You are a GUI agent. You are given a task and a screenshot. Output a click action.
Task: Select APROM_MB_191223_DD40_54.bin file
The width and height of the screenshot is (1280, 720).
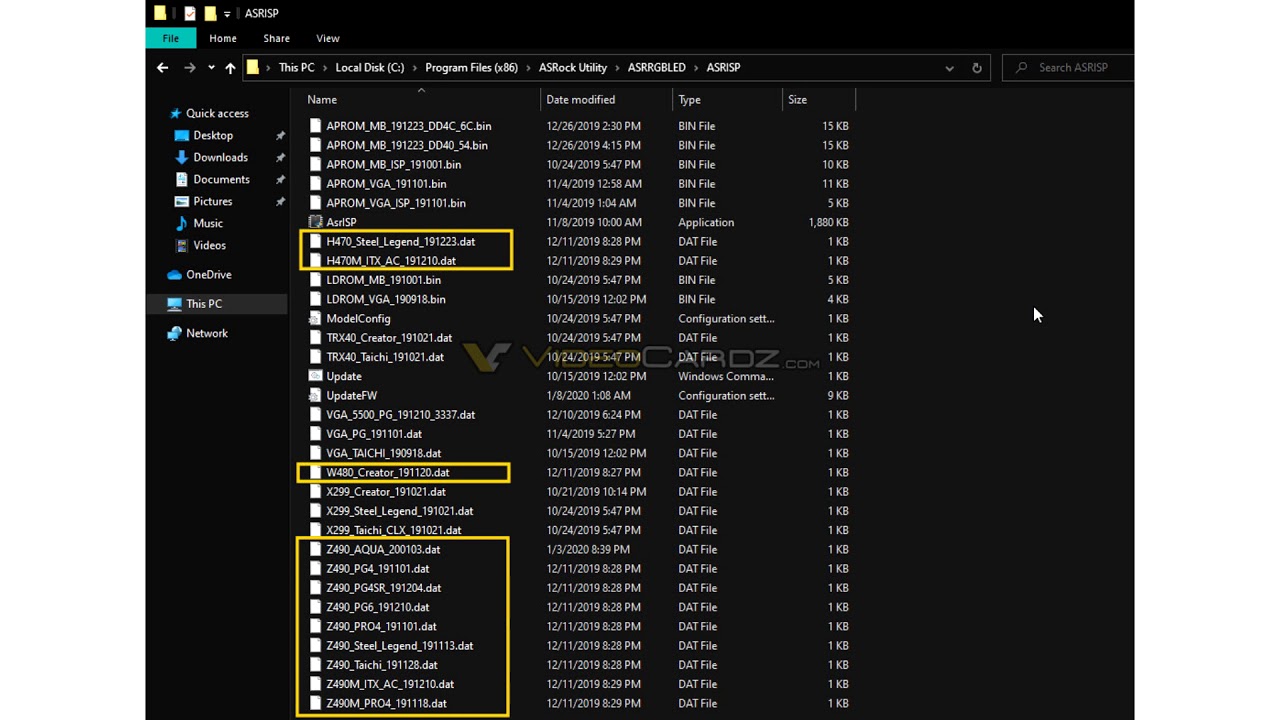(x=407, y=145)
